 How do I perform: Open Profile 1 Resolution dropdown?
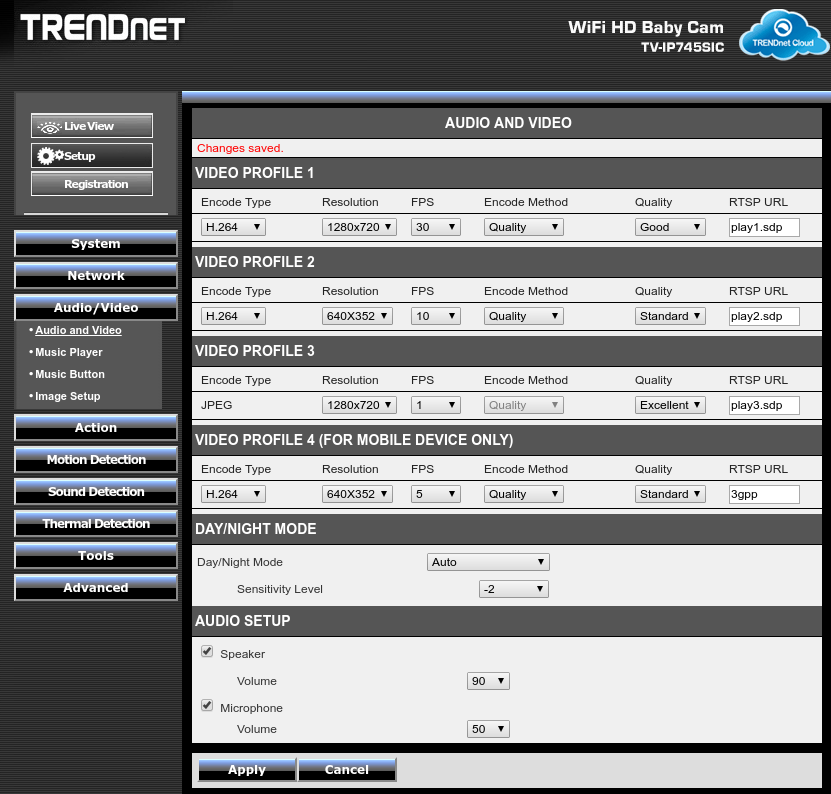(x=359, y=227)
